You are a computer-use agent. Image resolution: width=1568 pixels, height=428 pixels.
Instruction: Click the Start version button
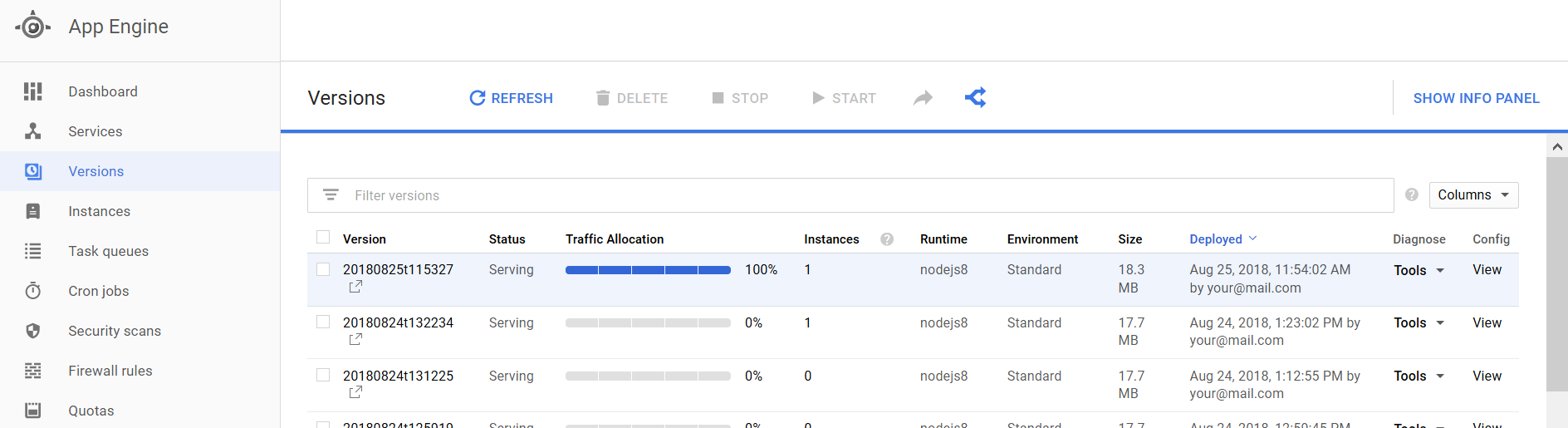click(844, 98)
